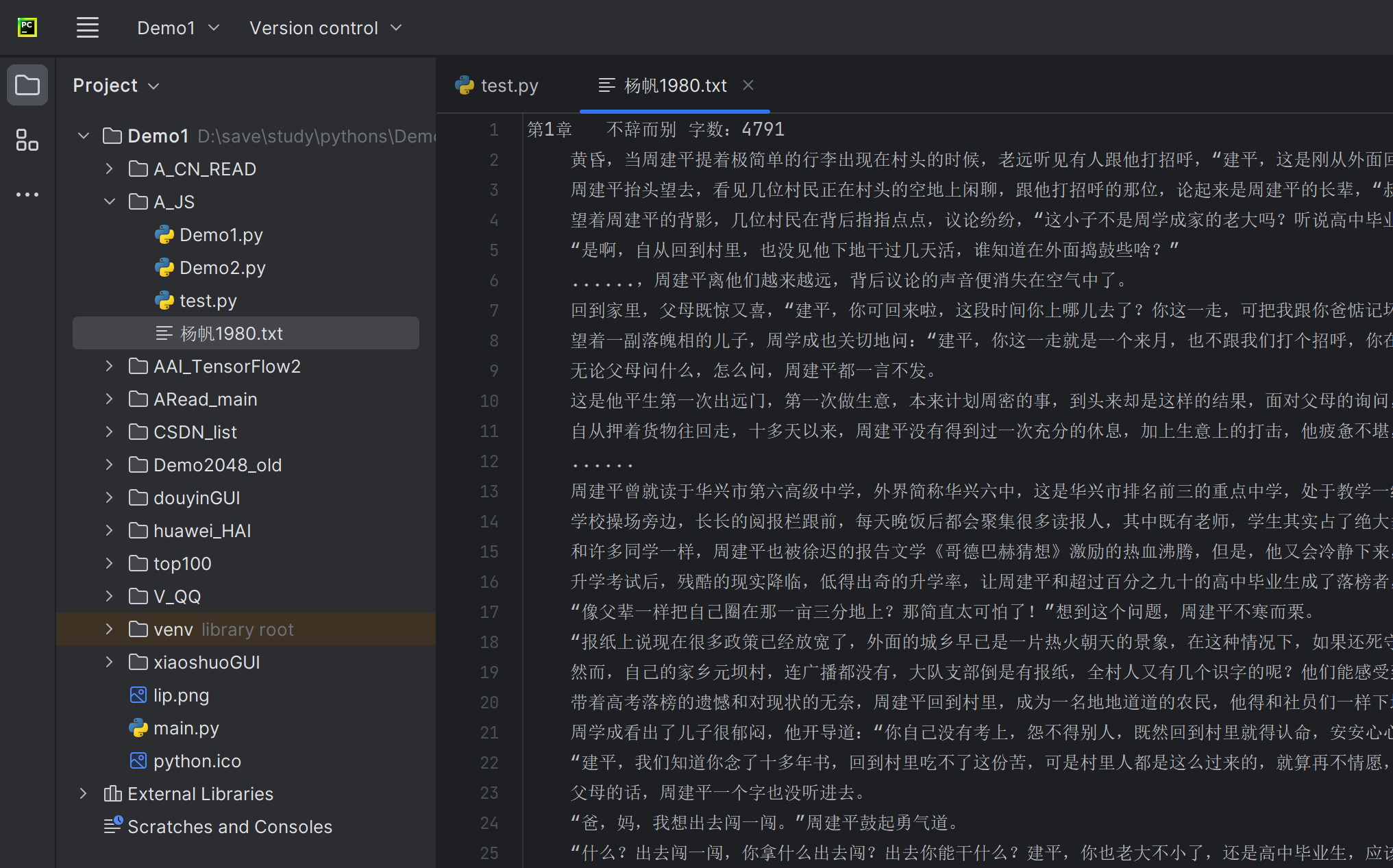Click the PyCharm logo icon
Screen dimensions: 1393x868
click(27, 27)
